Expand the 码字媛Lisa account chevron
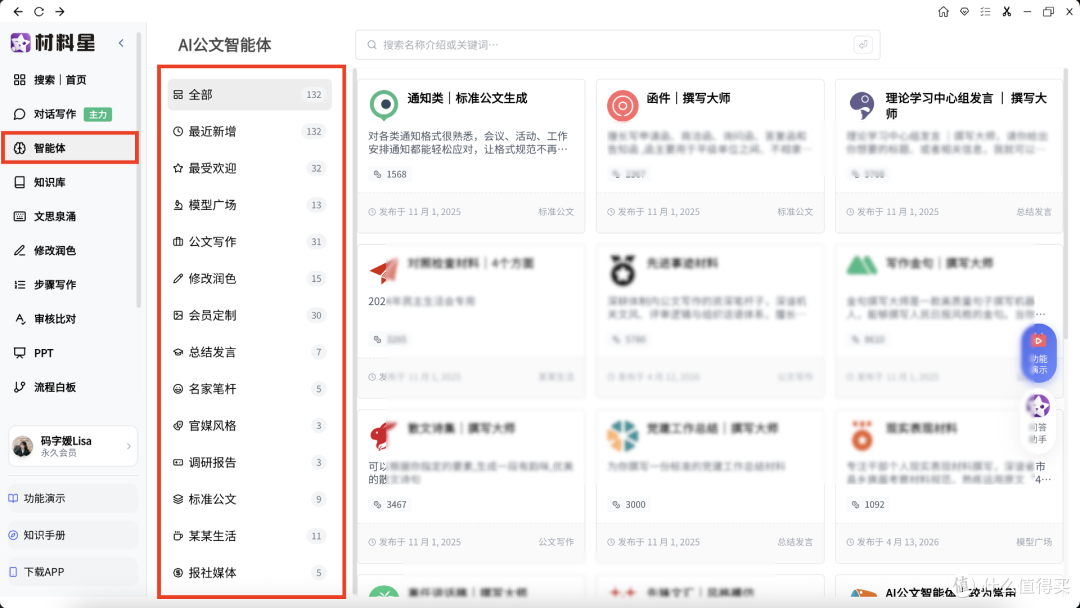The width and height of the screenshot is (1080, 608). click(x=129, y=446)
